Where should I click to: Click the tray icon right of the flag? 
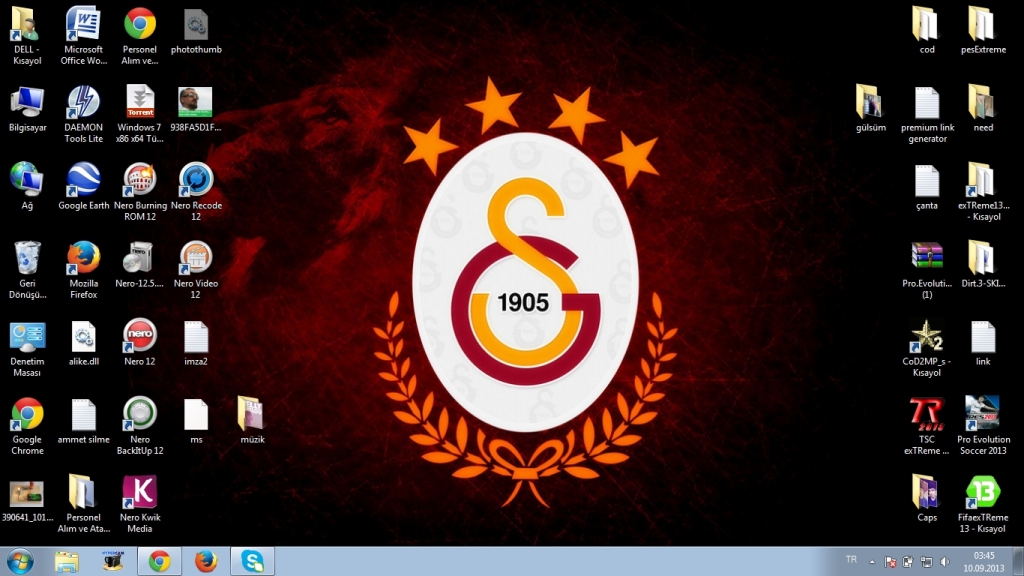point(908,562)
